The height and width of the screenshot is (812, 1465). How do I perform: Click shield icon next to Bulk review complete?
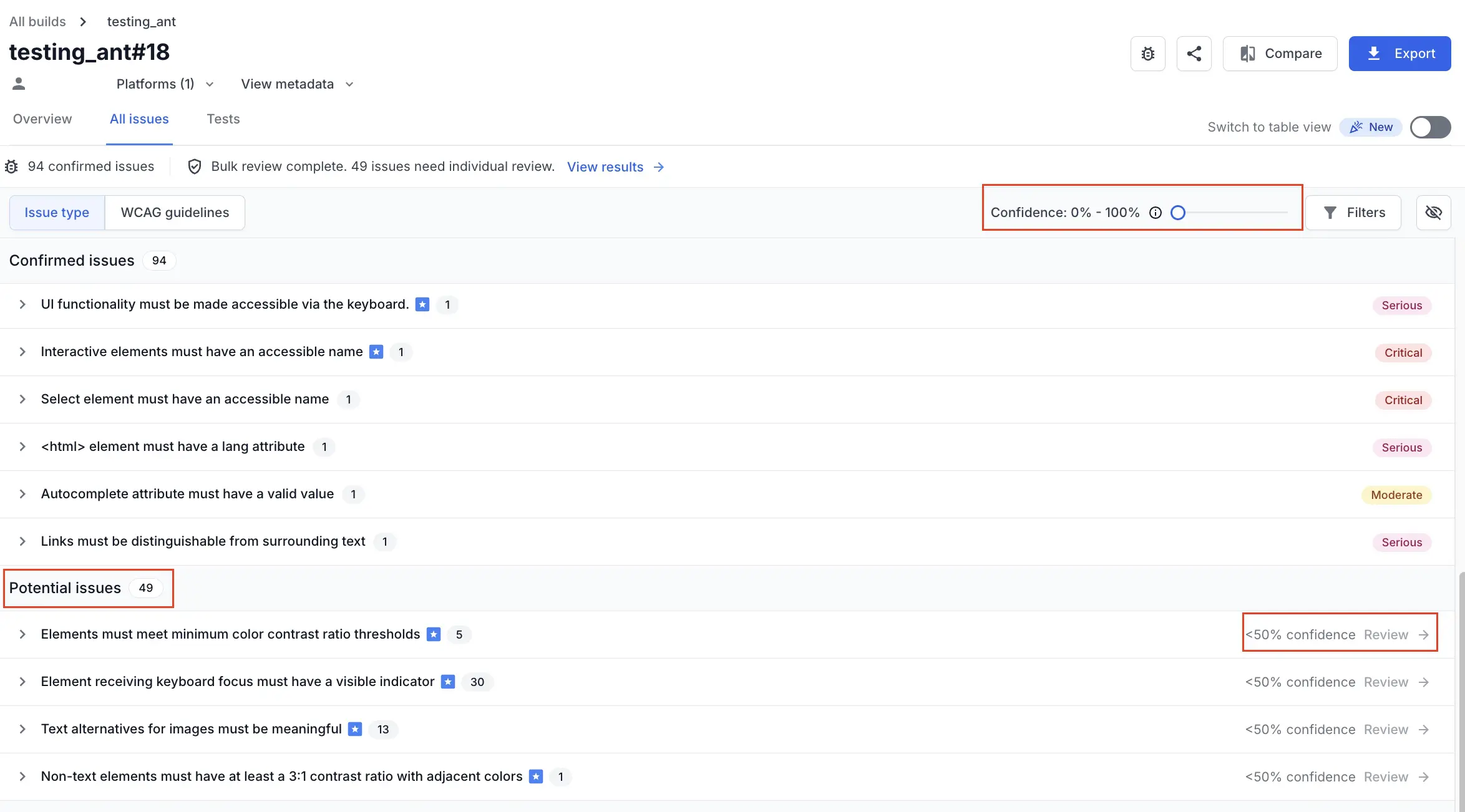click(x=195, y=167)
